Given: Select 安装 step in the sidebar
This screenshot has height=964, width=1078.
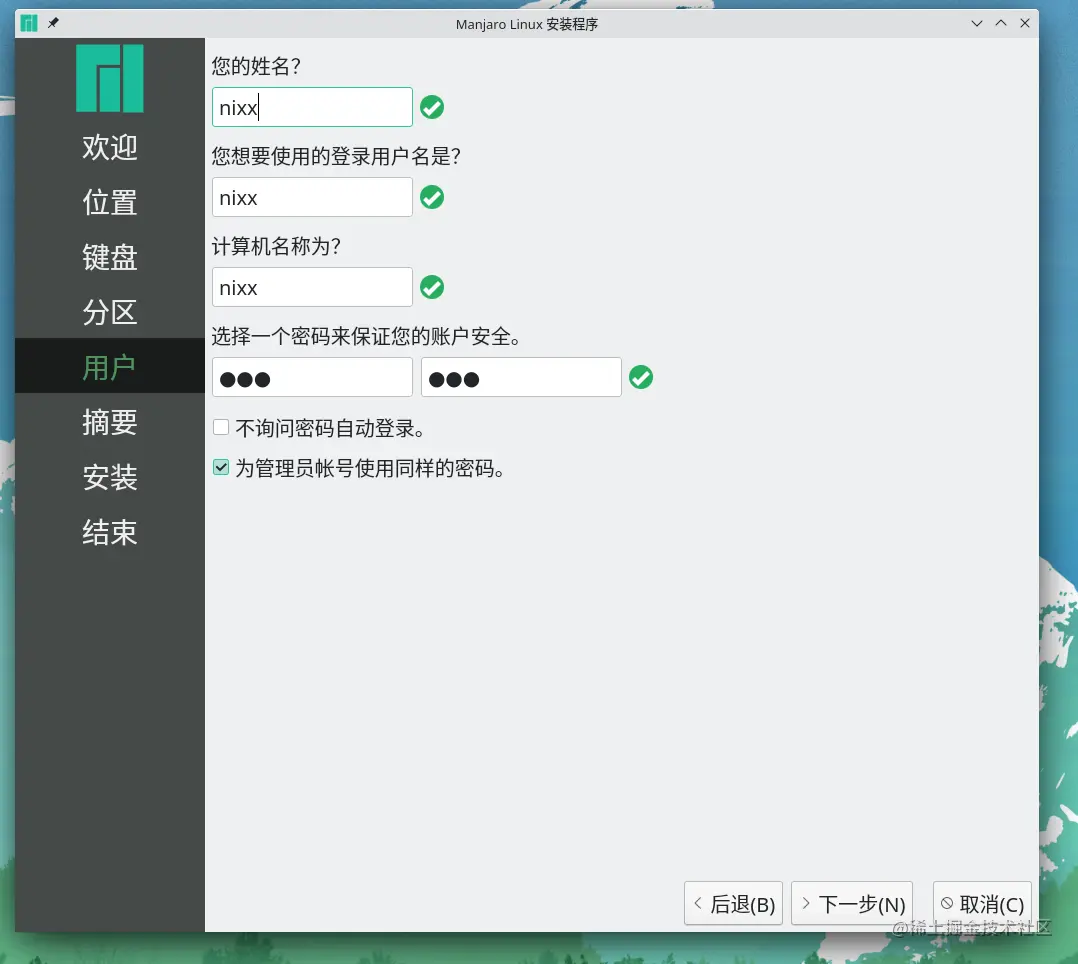Looking at the screenshot, I should pos(110,476).
